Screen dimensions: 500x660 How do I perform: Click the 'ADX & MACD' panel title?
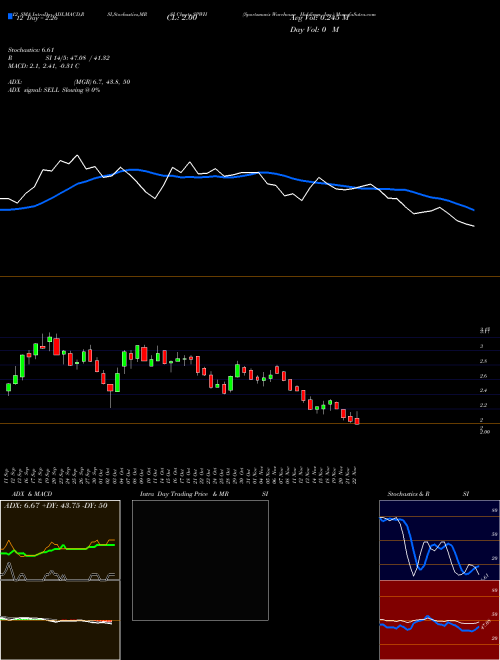[x=32, y=494]
